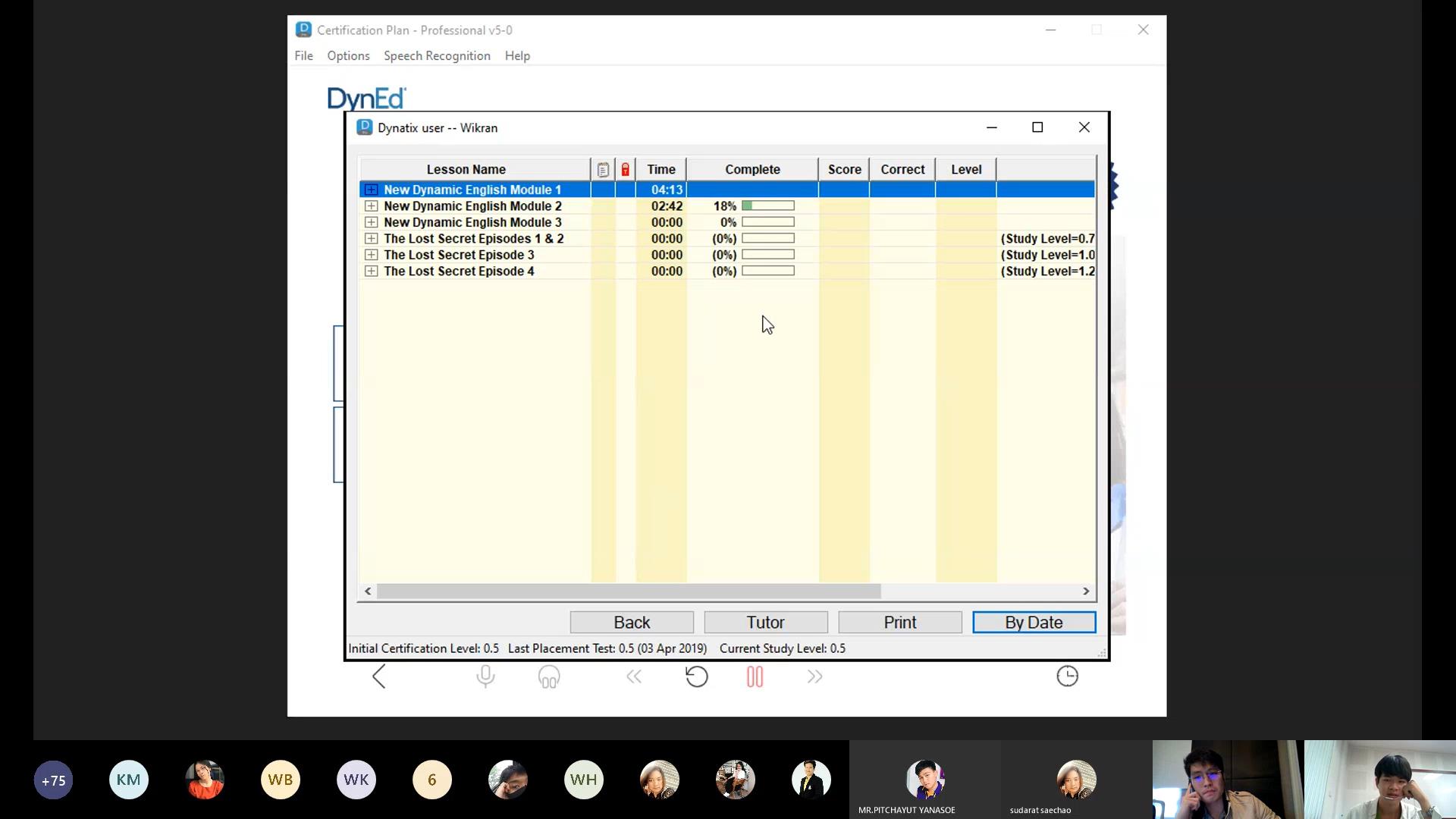
Task: Click the fast-forward double-arrow icon
Action: 815,676
